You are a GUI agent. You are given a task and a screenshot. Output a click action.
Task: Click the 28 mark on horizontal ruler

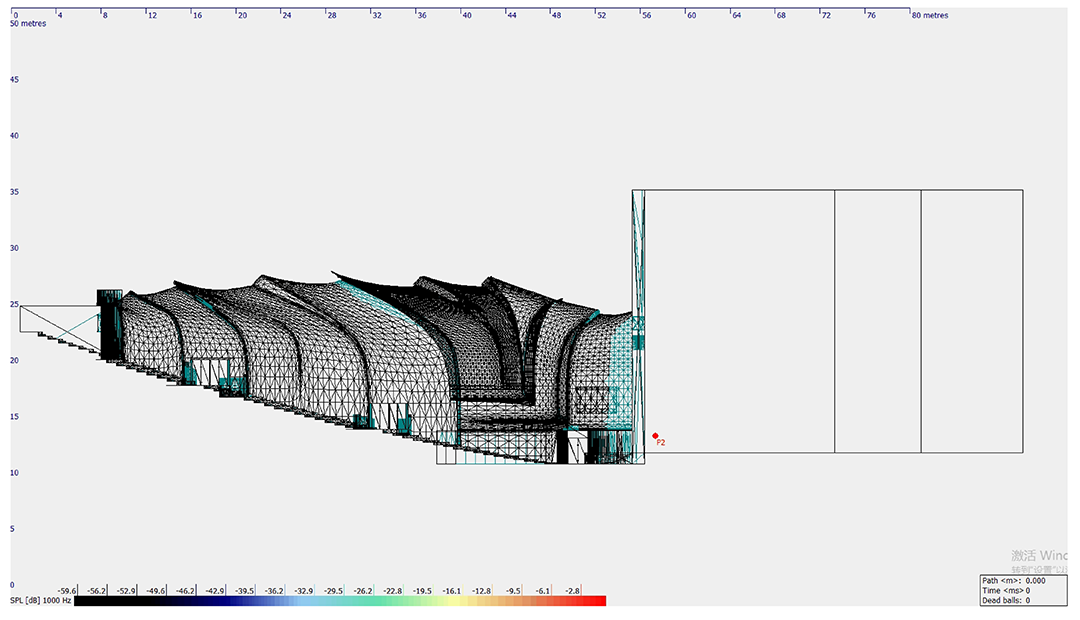332,15
